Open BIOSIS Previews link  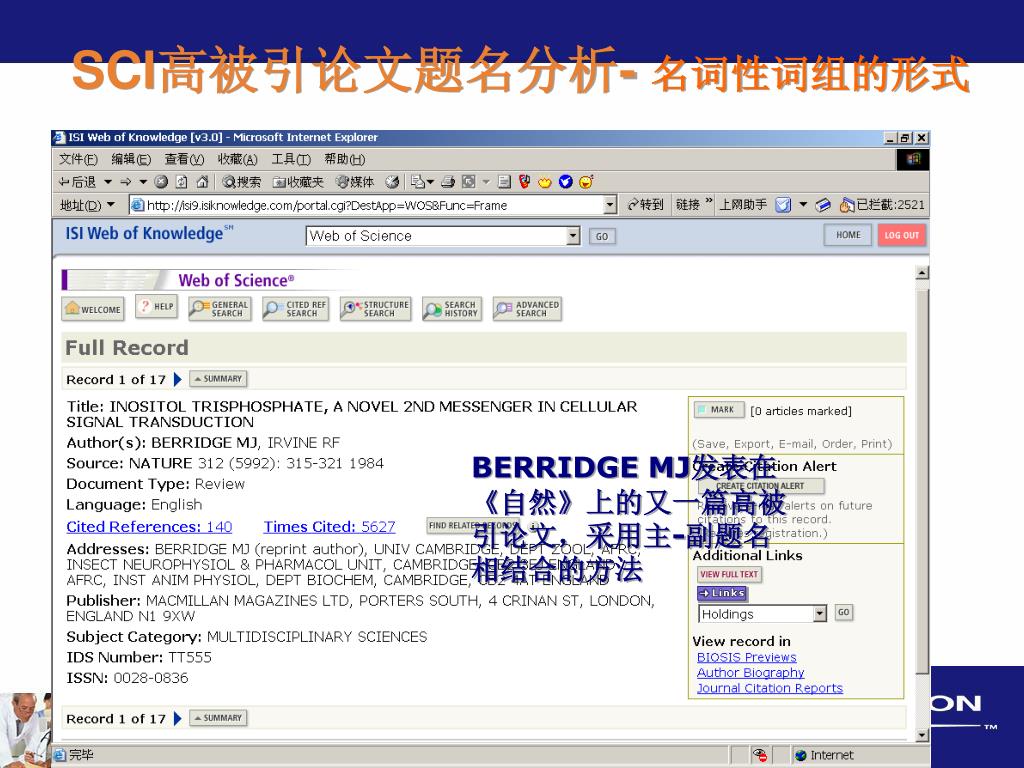coord(746,657)
